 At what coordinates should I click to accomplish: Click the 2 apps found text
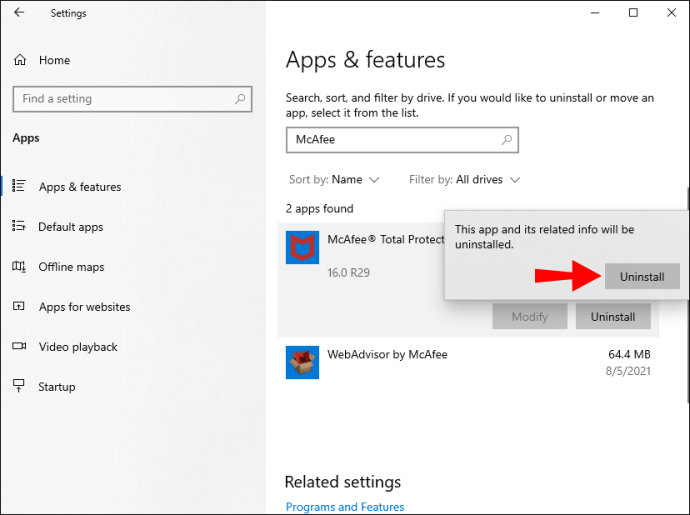coord(319,209)
